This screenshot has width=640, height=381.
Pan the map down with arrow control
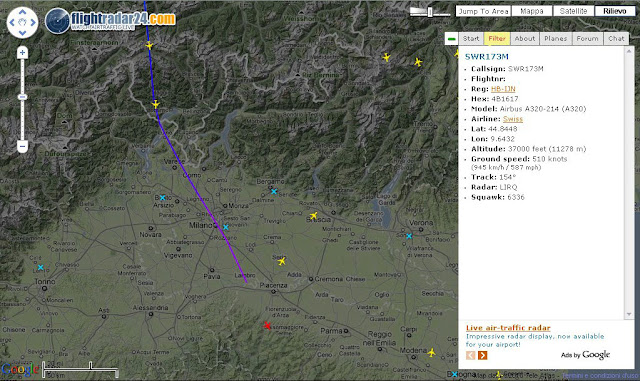pos(22,33)
